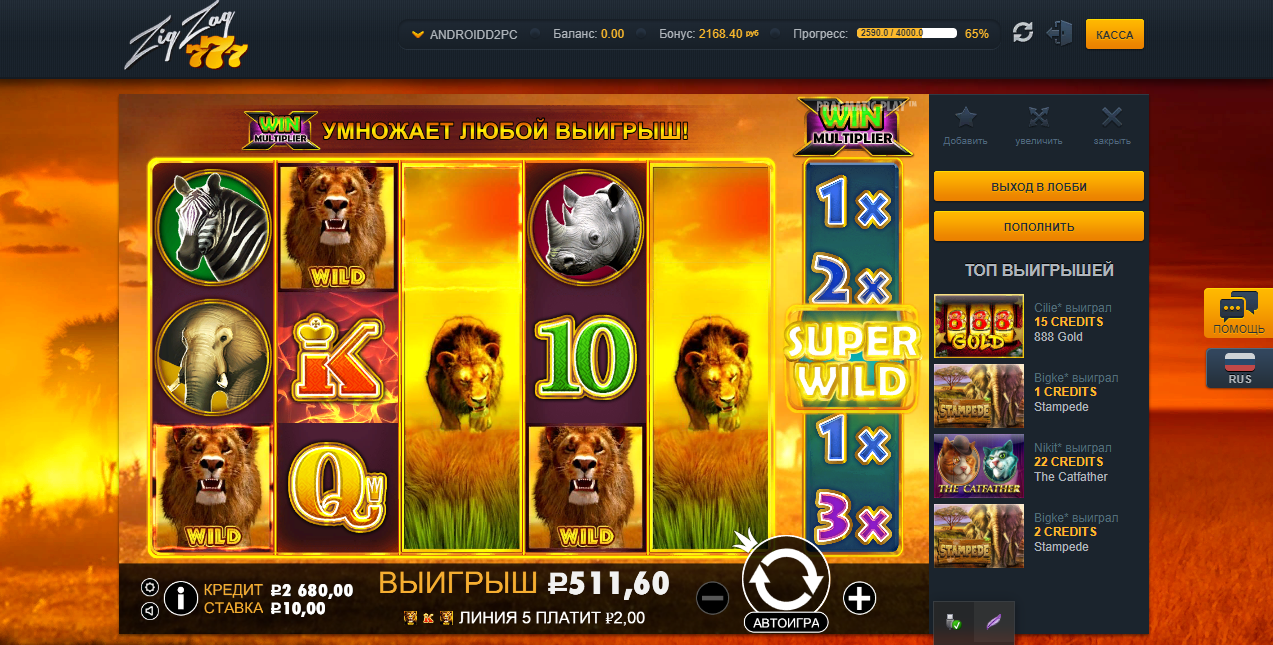Open the RUS language selector
Viewport: 1273px width, 645px height.
1240,369
